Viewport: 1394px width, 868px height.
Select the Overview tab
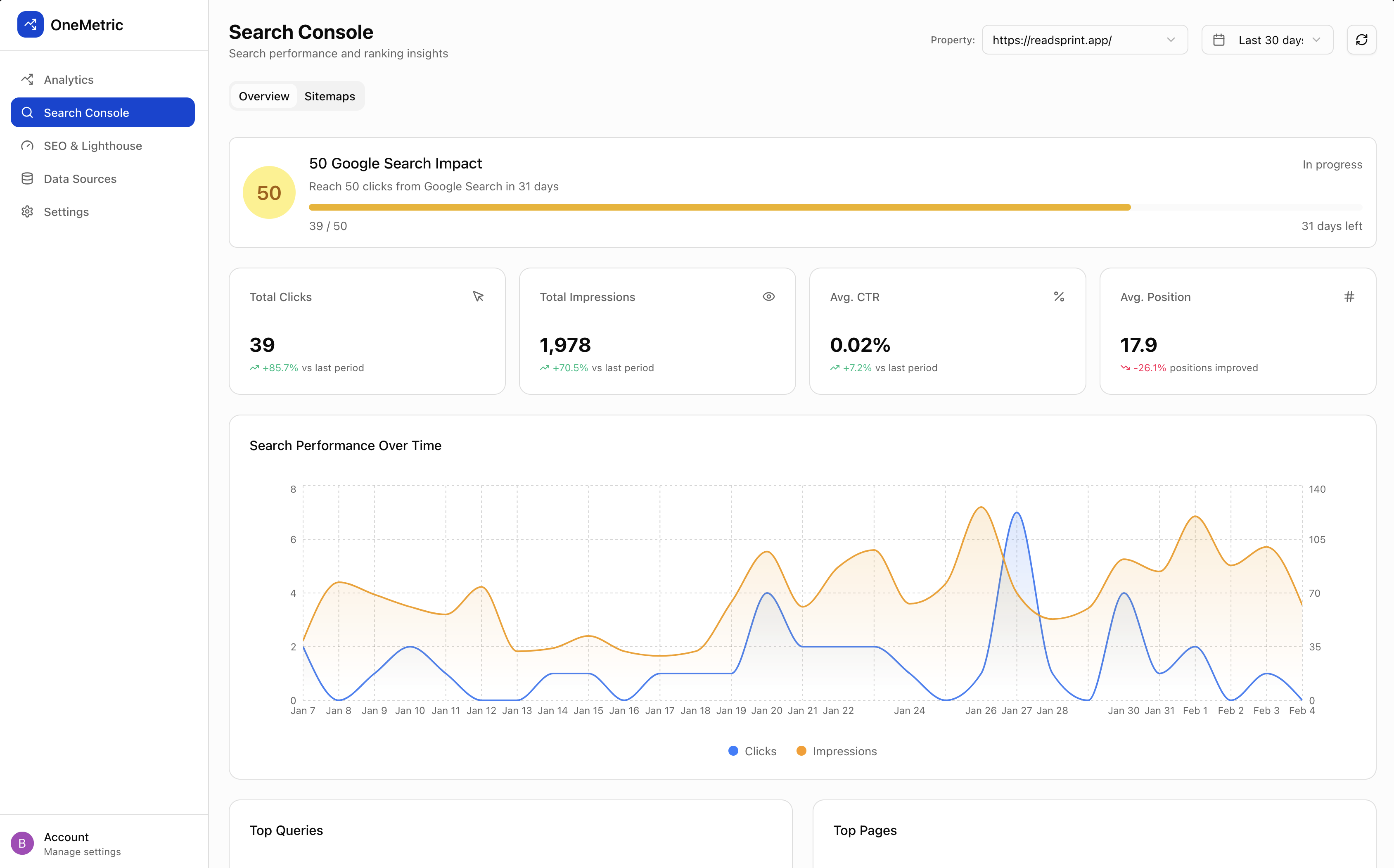pyautogui.click(x=263, y=96)
